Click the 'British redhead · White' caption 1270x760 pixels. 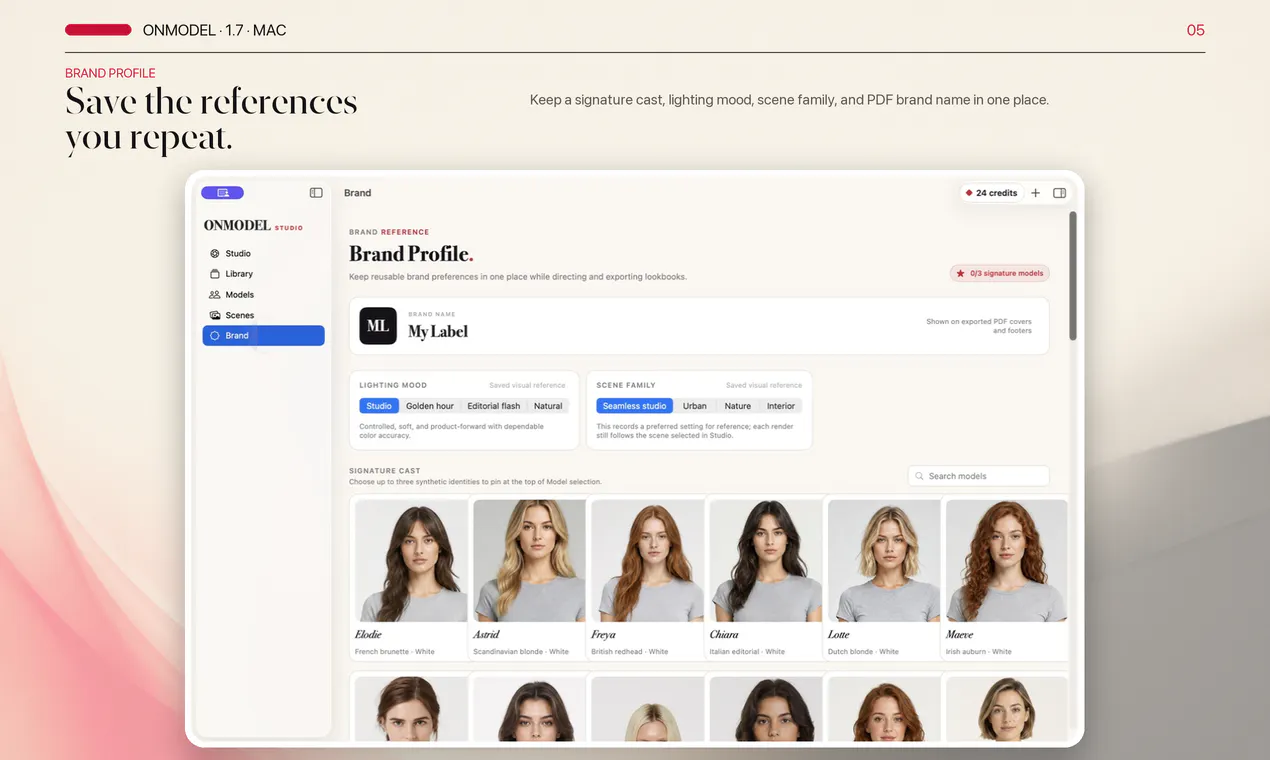click(629, 652)
